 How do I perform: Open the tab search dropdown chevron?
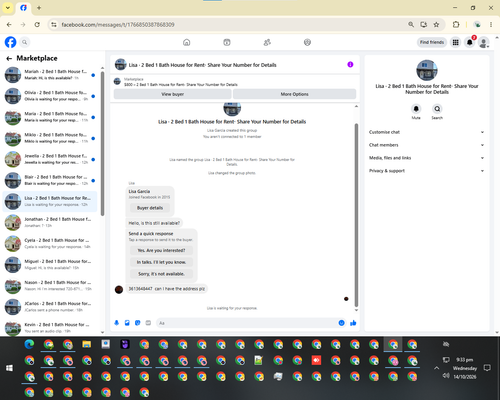(8, 8)
